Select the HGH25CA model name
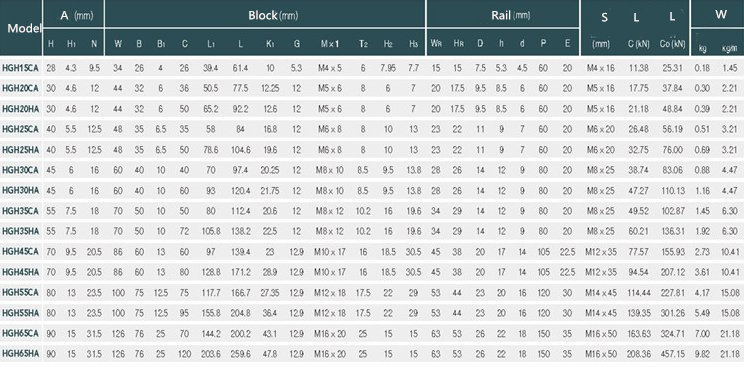Image resolution: width=744 pixels, height=367 pixels. [x=20, y=129]
